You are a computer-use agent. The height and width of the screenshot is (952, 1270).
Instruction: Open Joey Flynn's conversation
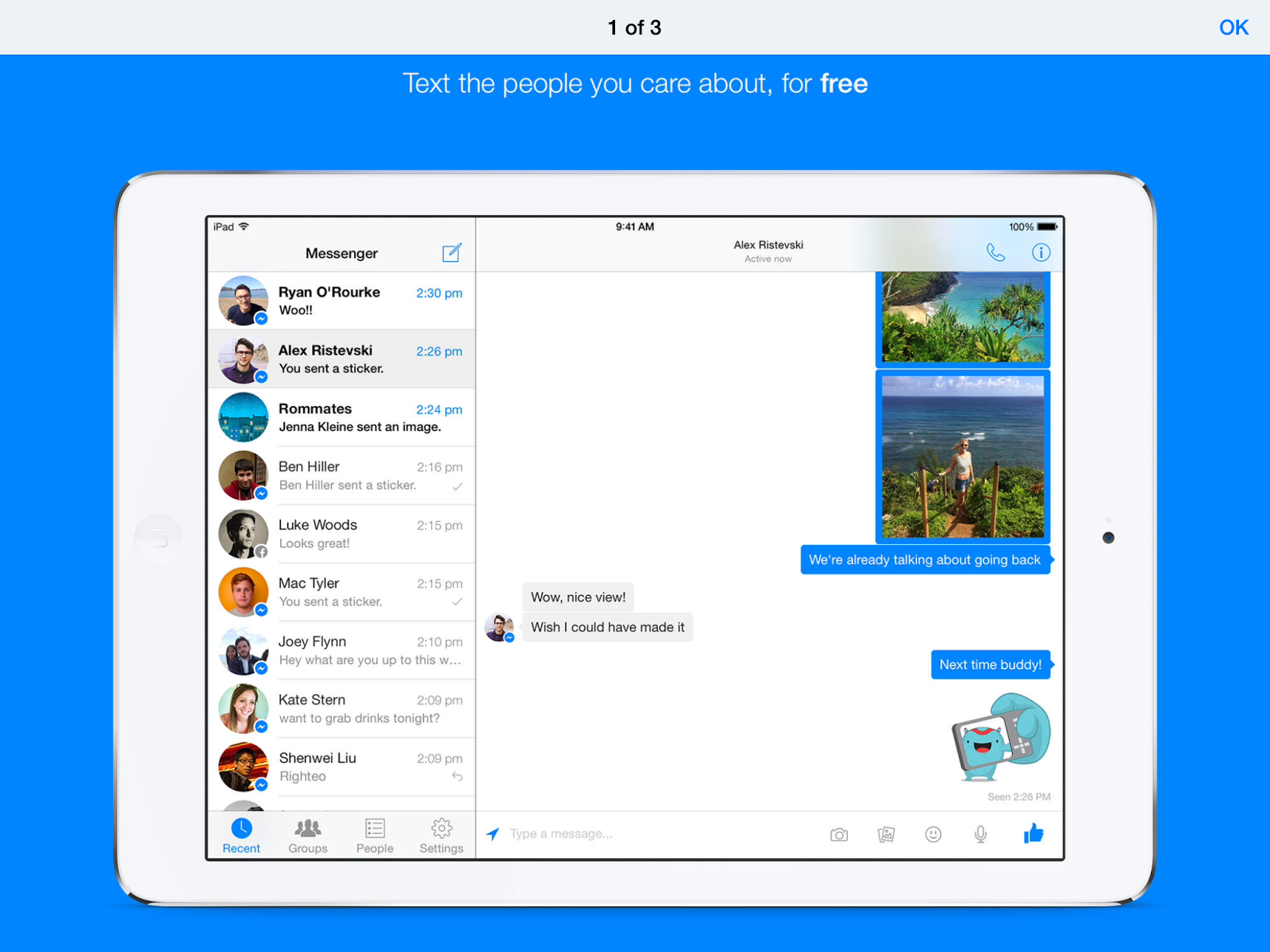click(x=341, y=651)
